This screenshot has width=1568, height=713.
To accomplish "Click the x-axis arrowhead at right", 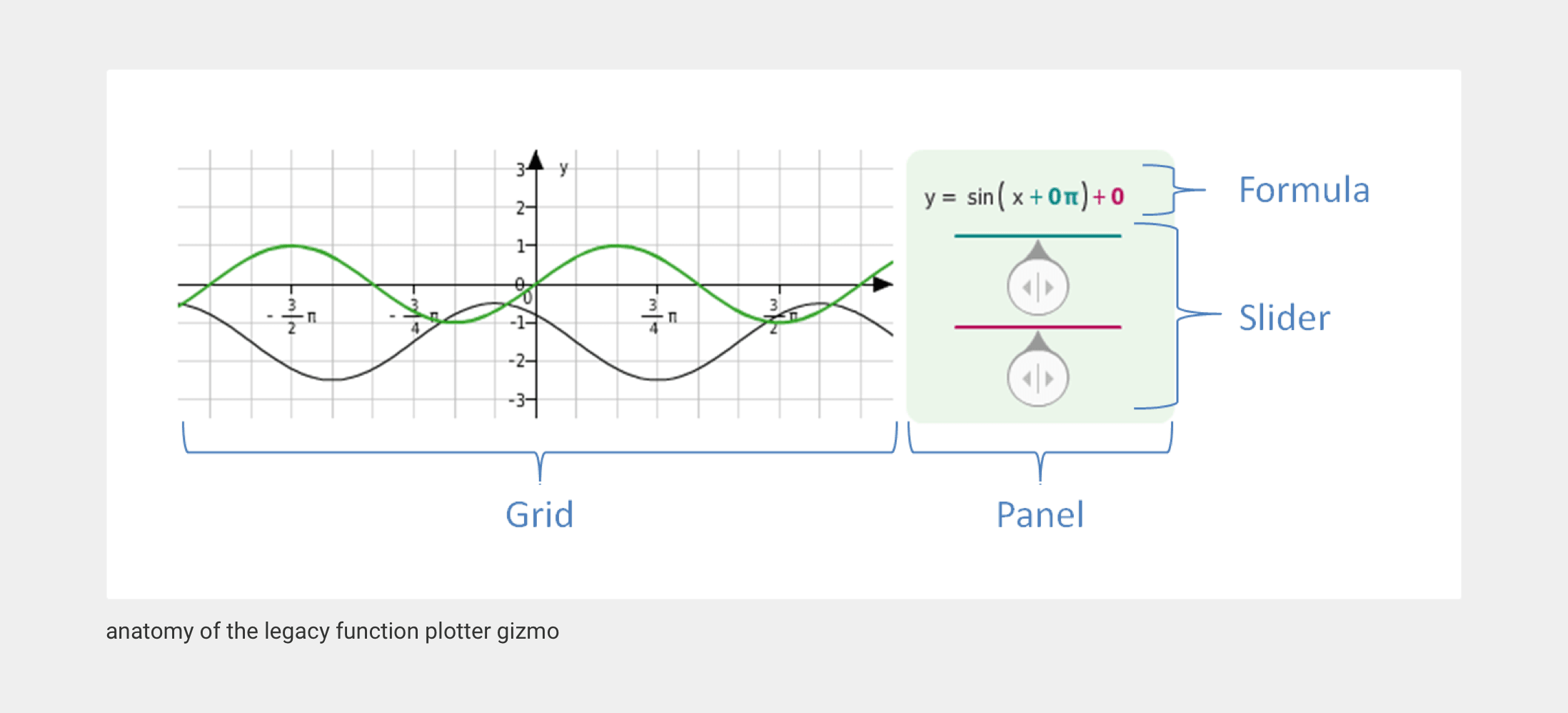I will (x=883, y=284).
